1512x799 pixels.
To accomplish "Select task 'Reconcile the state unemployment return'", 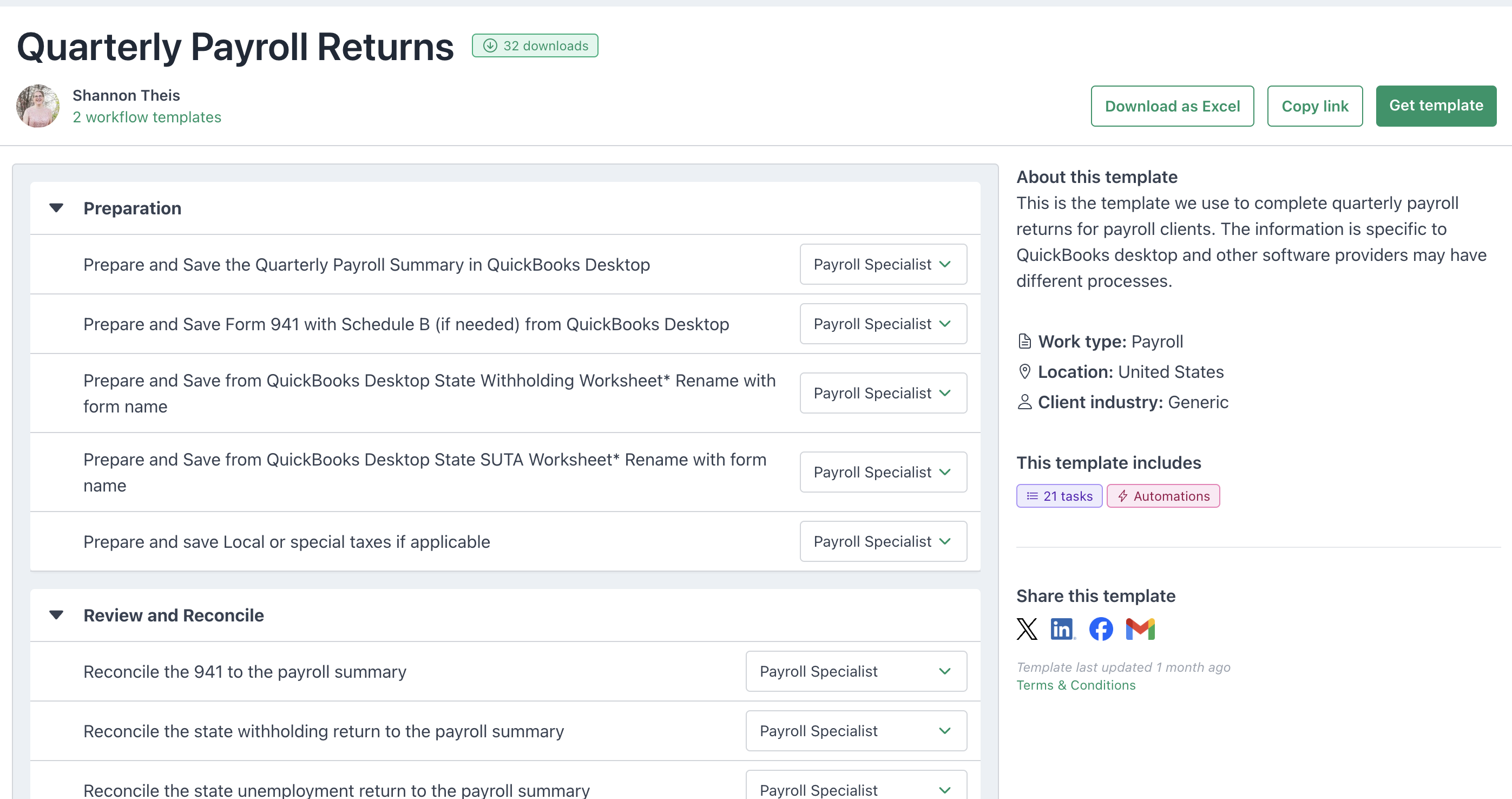I will (x=336, y=790).
